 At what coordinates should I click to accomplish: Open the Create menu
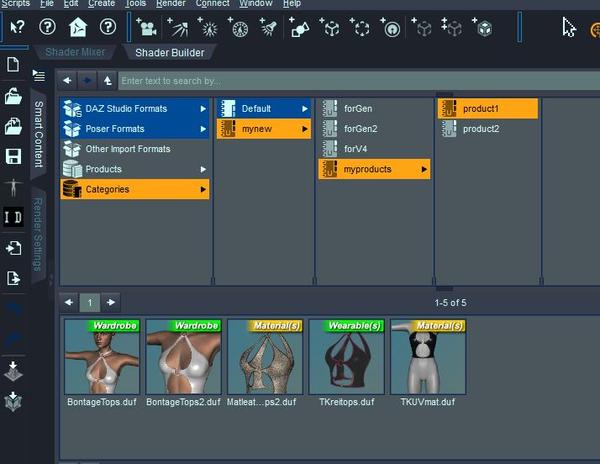(x=101, y=3)
